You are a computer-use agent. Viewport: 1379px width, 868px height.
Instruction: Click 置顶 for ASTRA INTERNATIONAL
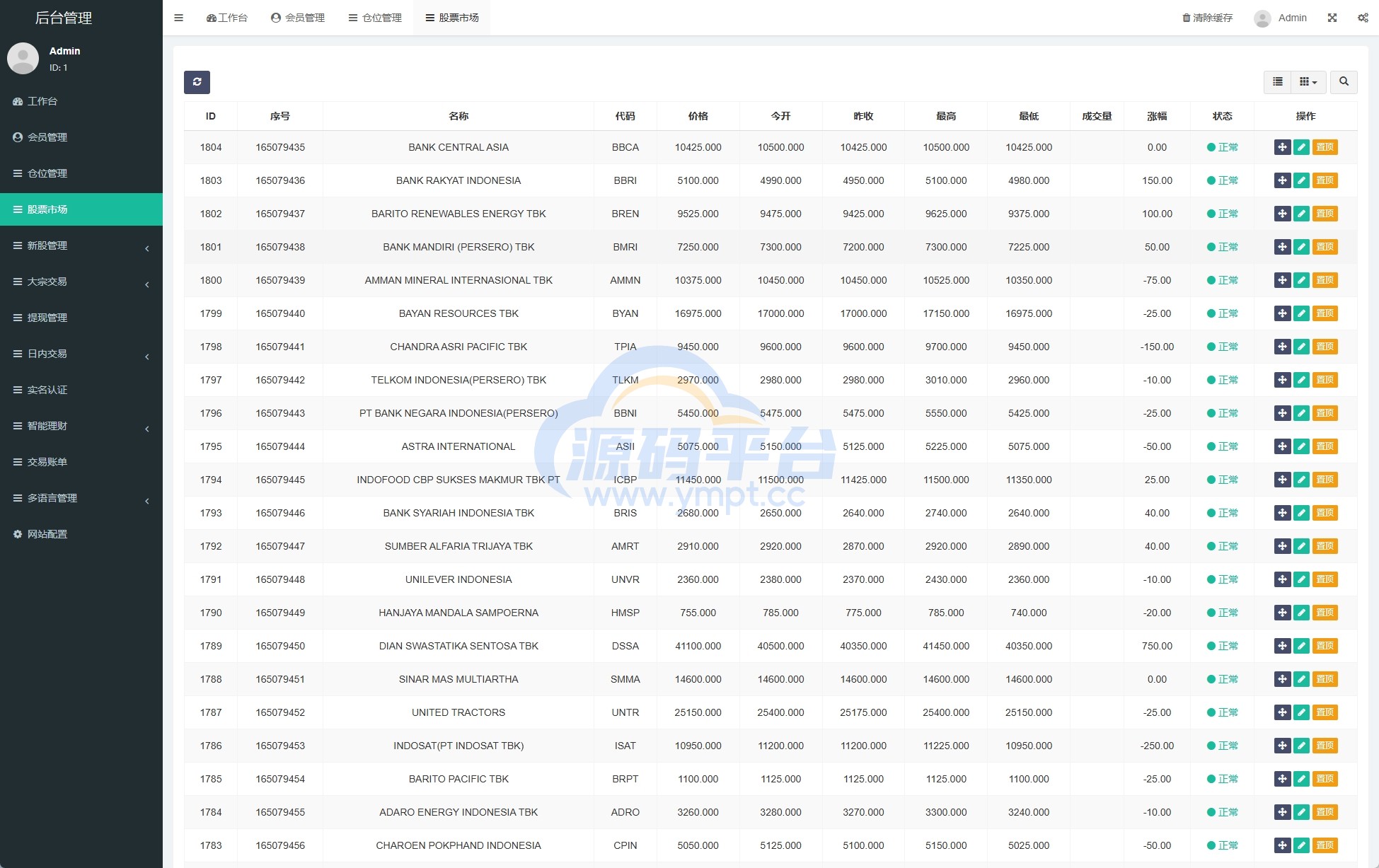tap(1325, 446)
